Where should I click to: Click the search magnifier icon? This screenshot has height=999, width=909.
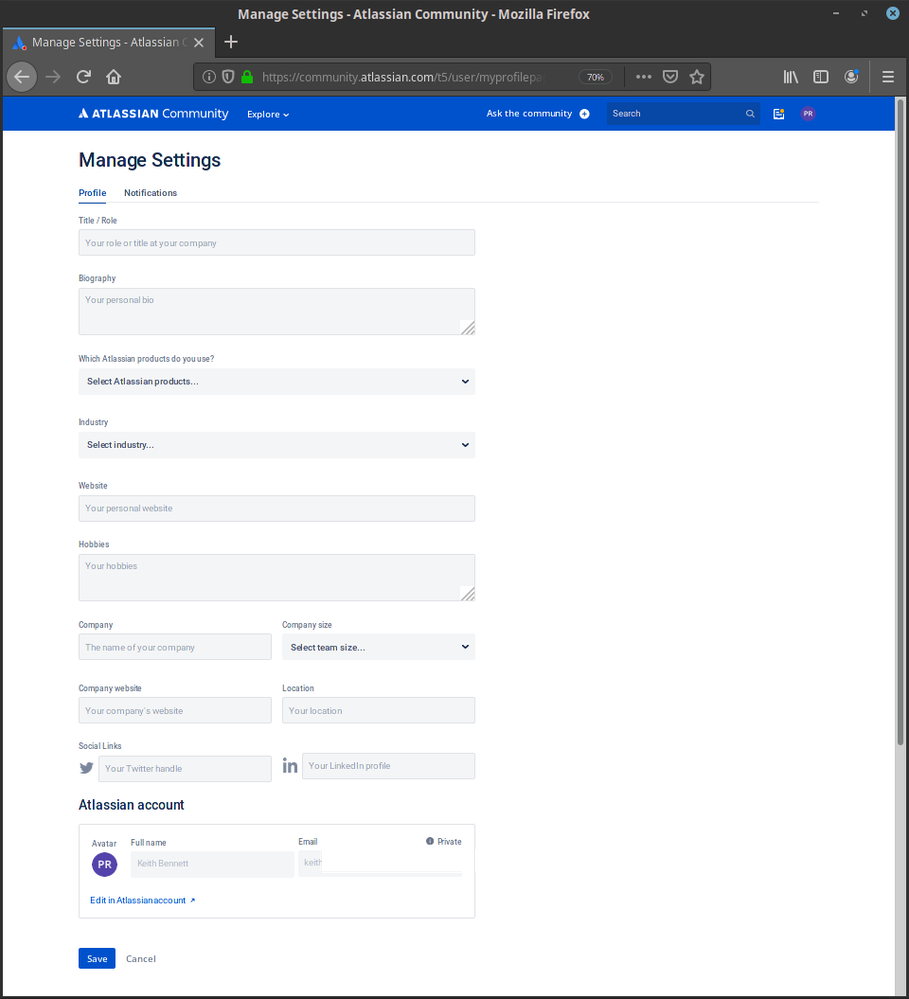click(750, 114)
